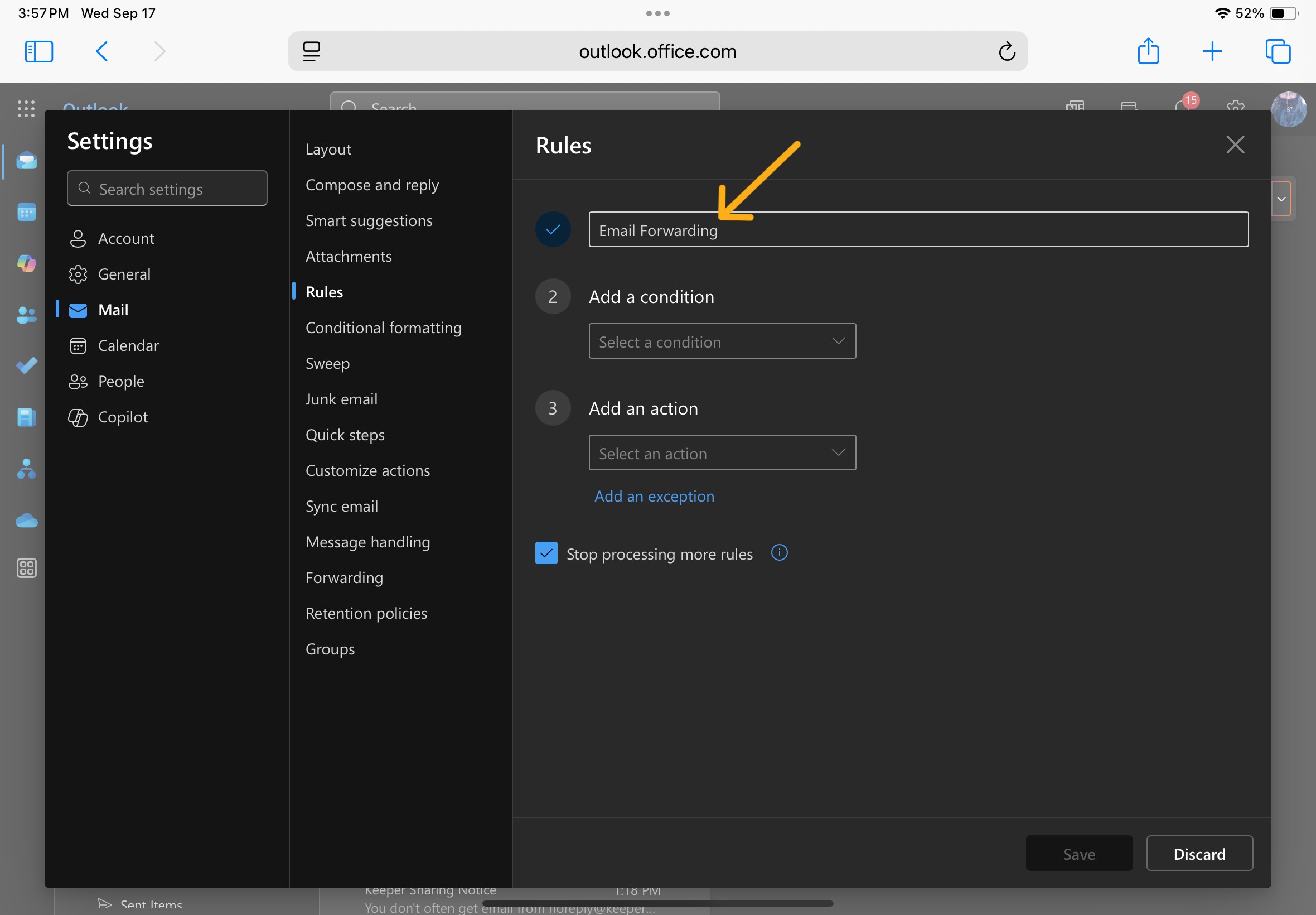
Task: Click the Add an exception link
Action: pos(654,496)
